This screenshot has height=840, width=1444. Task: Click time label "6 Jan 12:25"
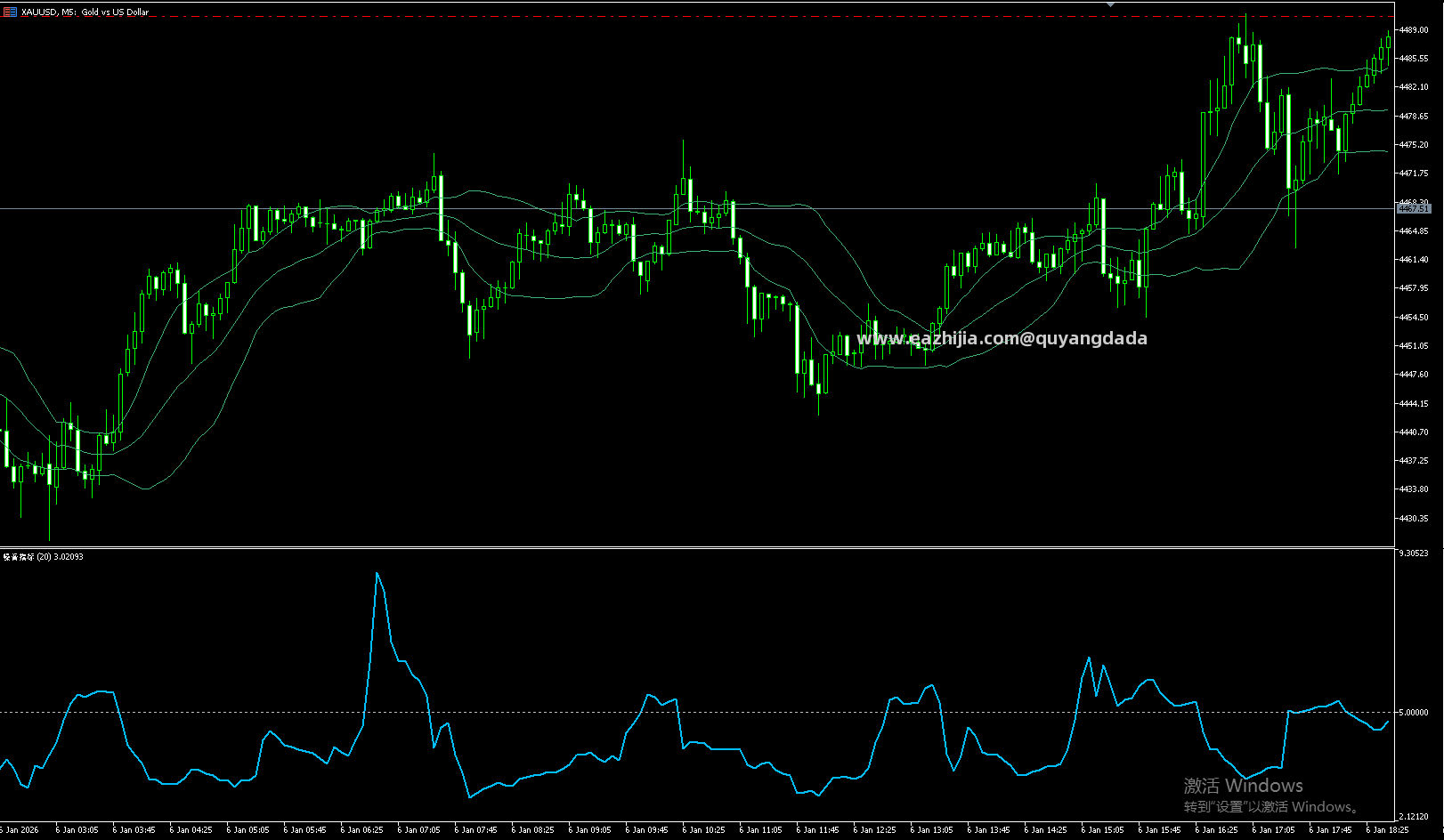pyautogui.click(x=874, y=830)
